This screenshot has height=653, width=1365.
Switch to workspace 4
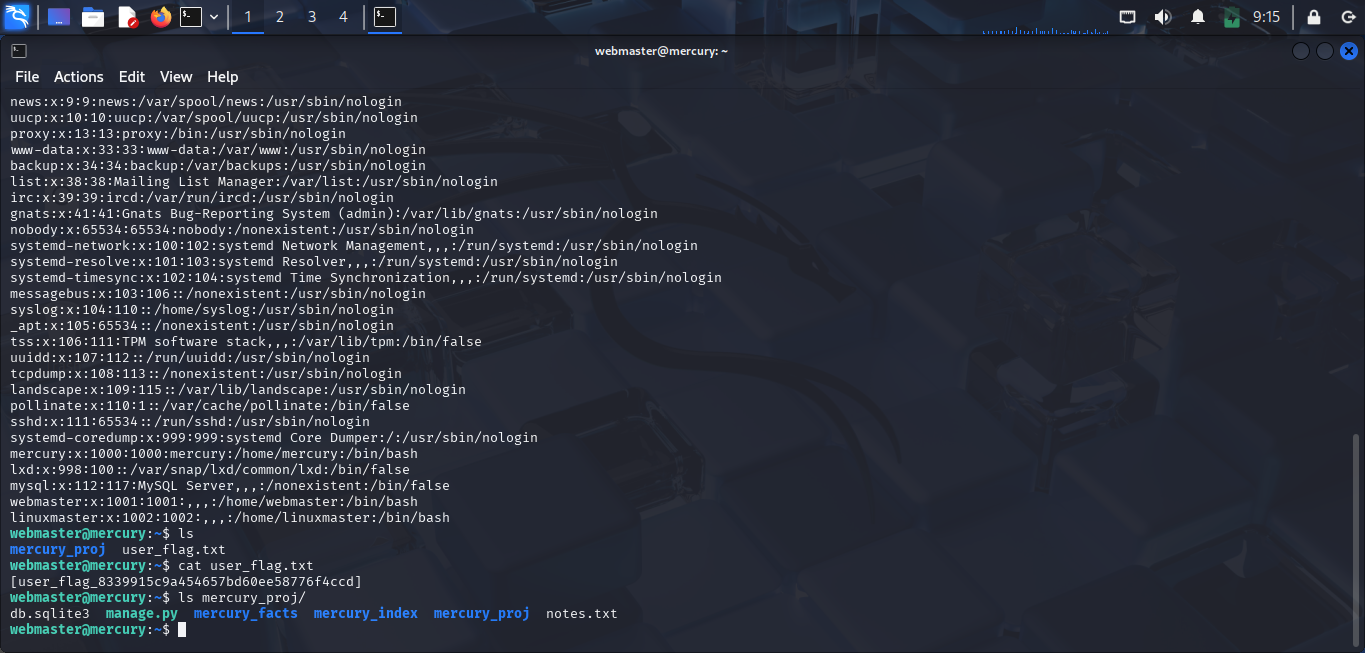point(344,17)
